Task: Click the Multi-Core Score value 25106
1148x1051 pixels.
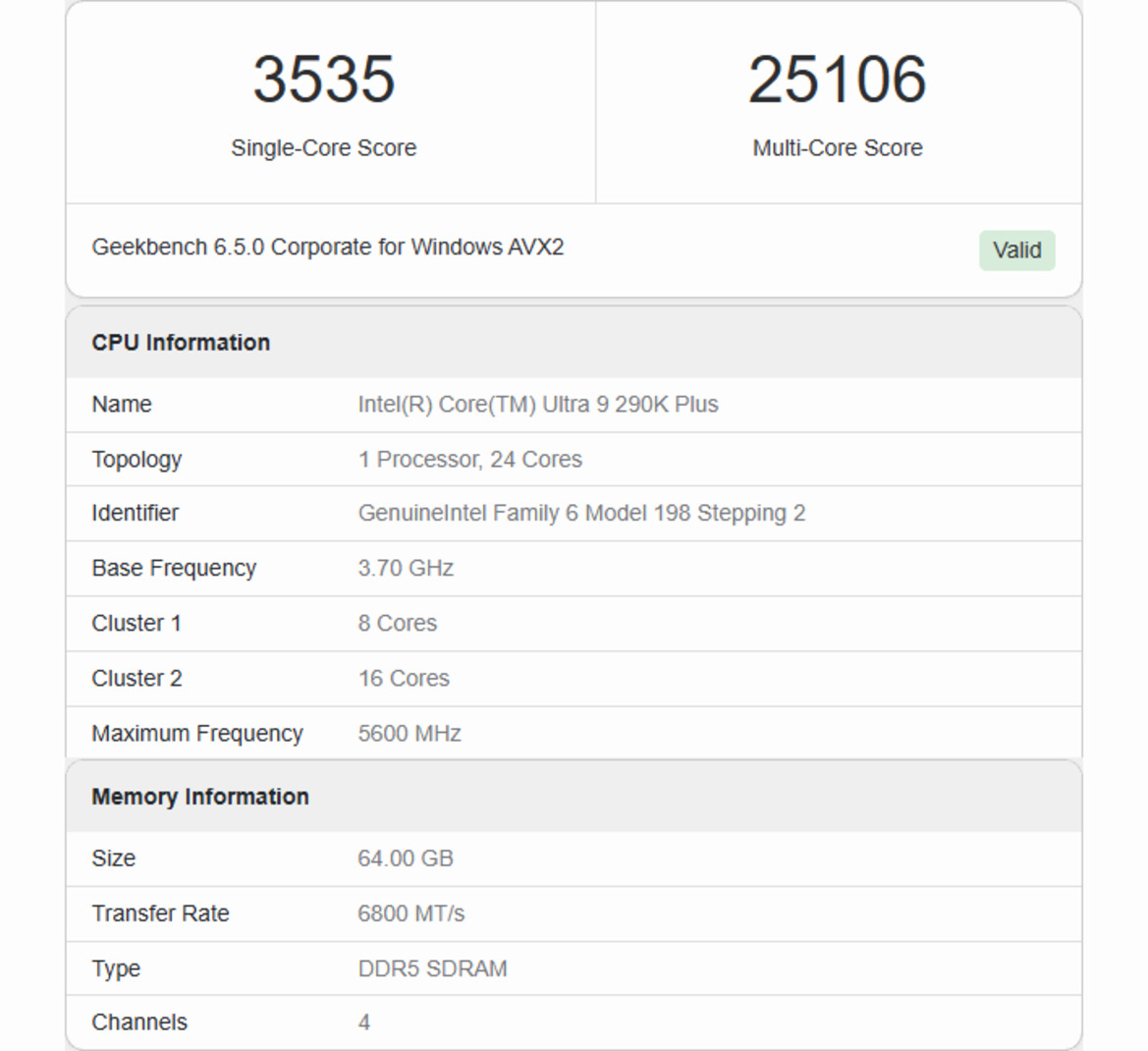Action: [837, 79]
